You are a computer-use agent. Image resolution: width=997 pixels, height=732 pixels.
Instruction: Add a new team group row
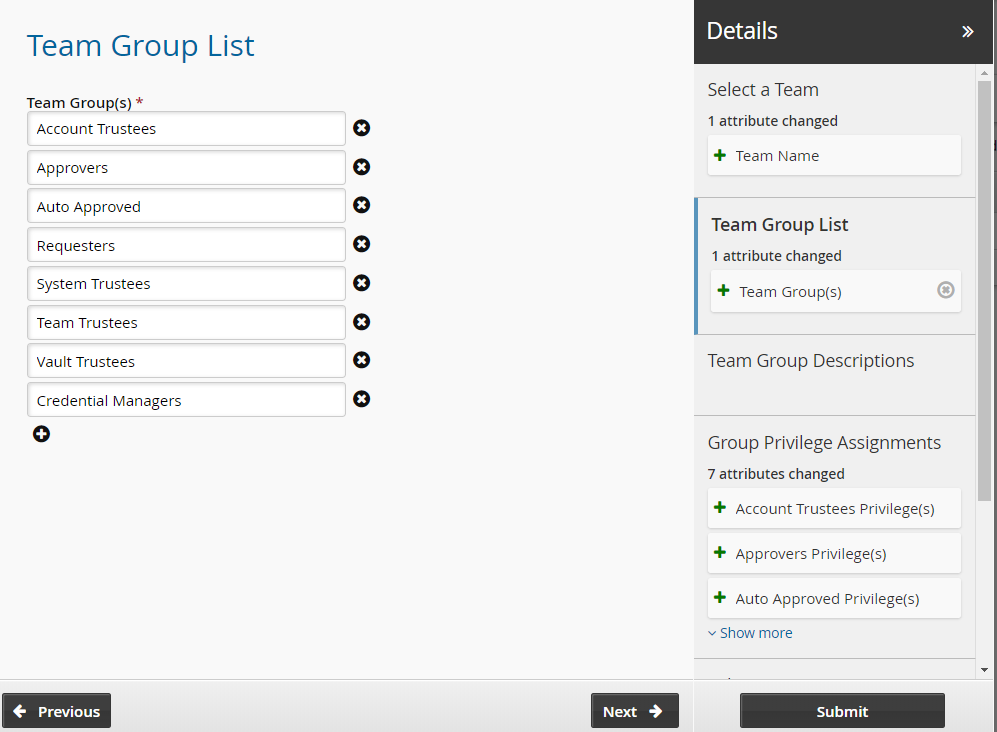pyautogui.click(x=41, y=434)
